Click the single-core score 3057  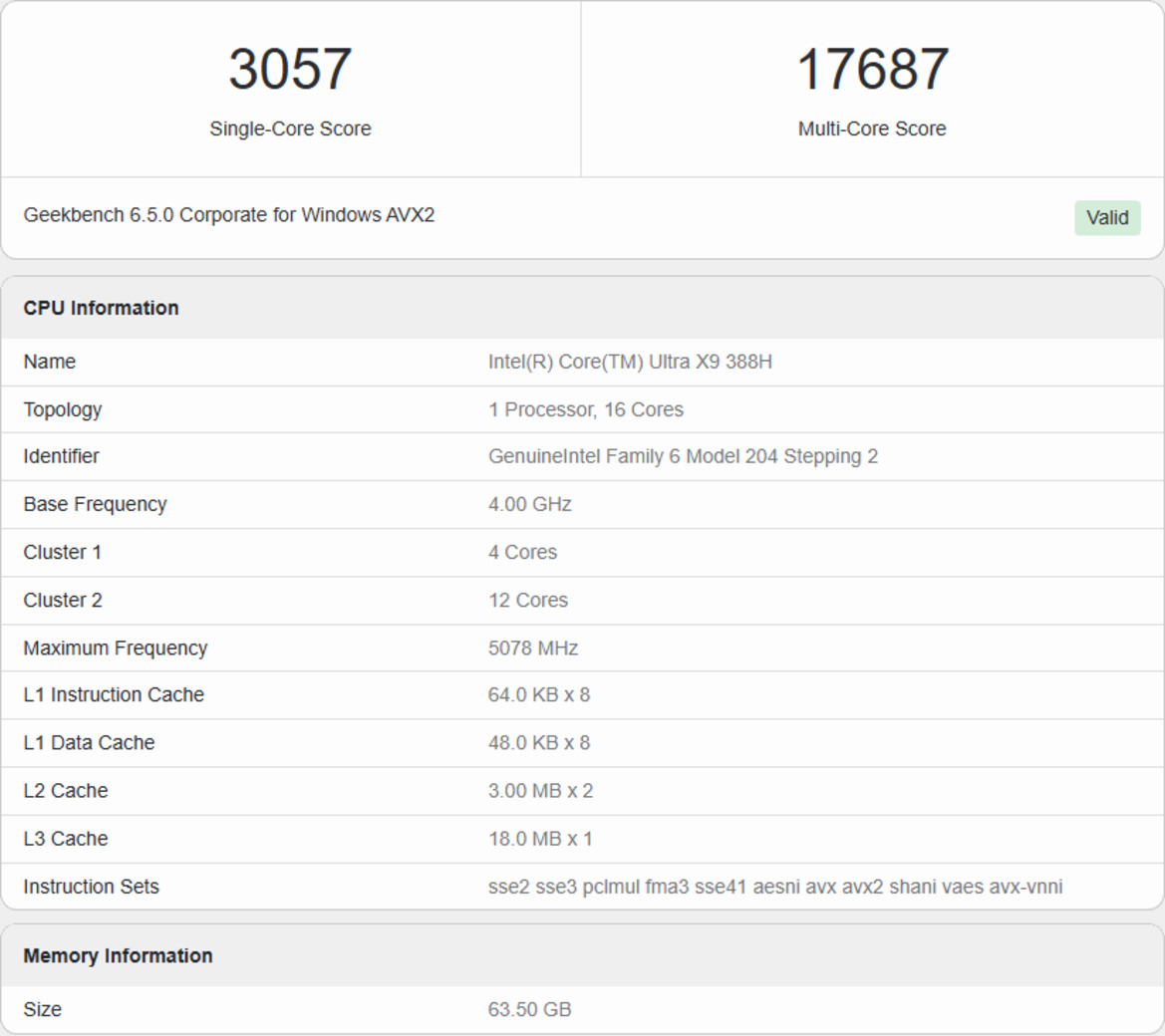pyautogui.click(x=290, y=69)
